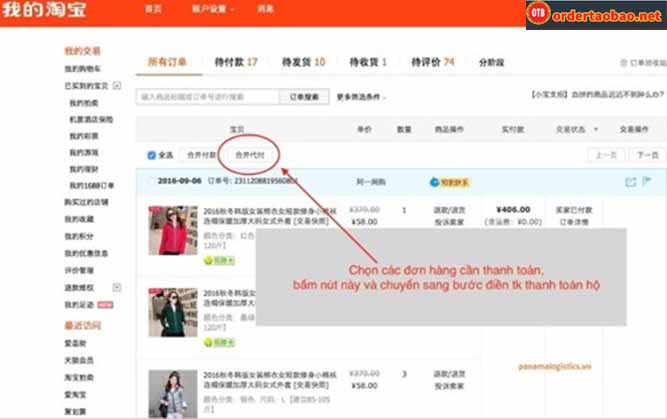Open 购买过的店铺 in the sidebar

click(86, 202)
